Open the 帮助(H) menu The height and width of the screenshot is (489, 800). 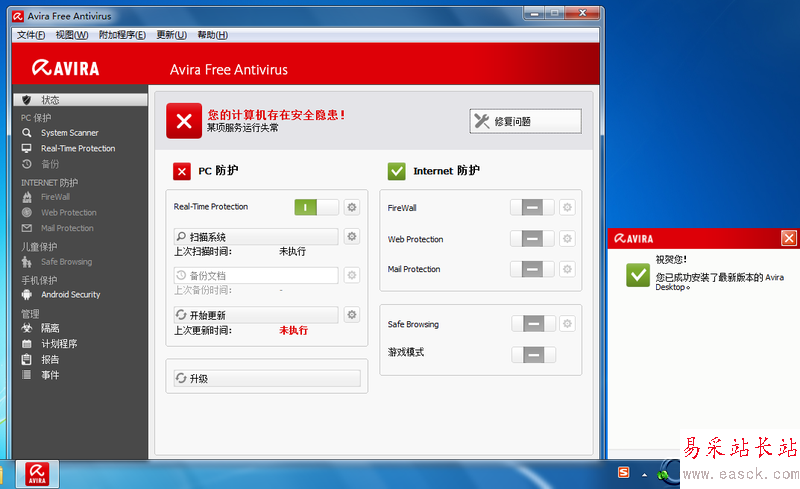pos(213,35)
